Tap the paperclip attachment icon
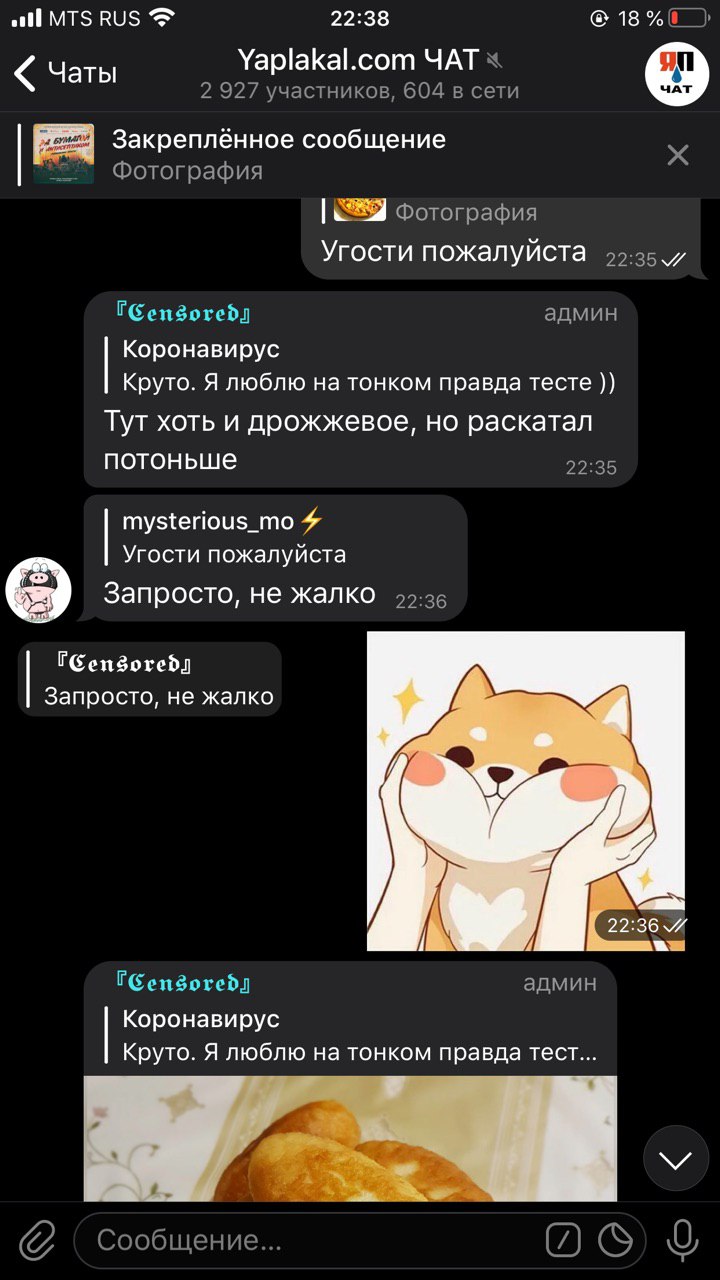 [x=36, y=1241]
